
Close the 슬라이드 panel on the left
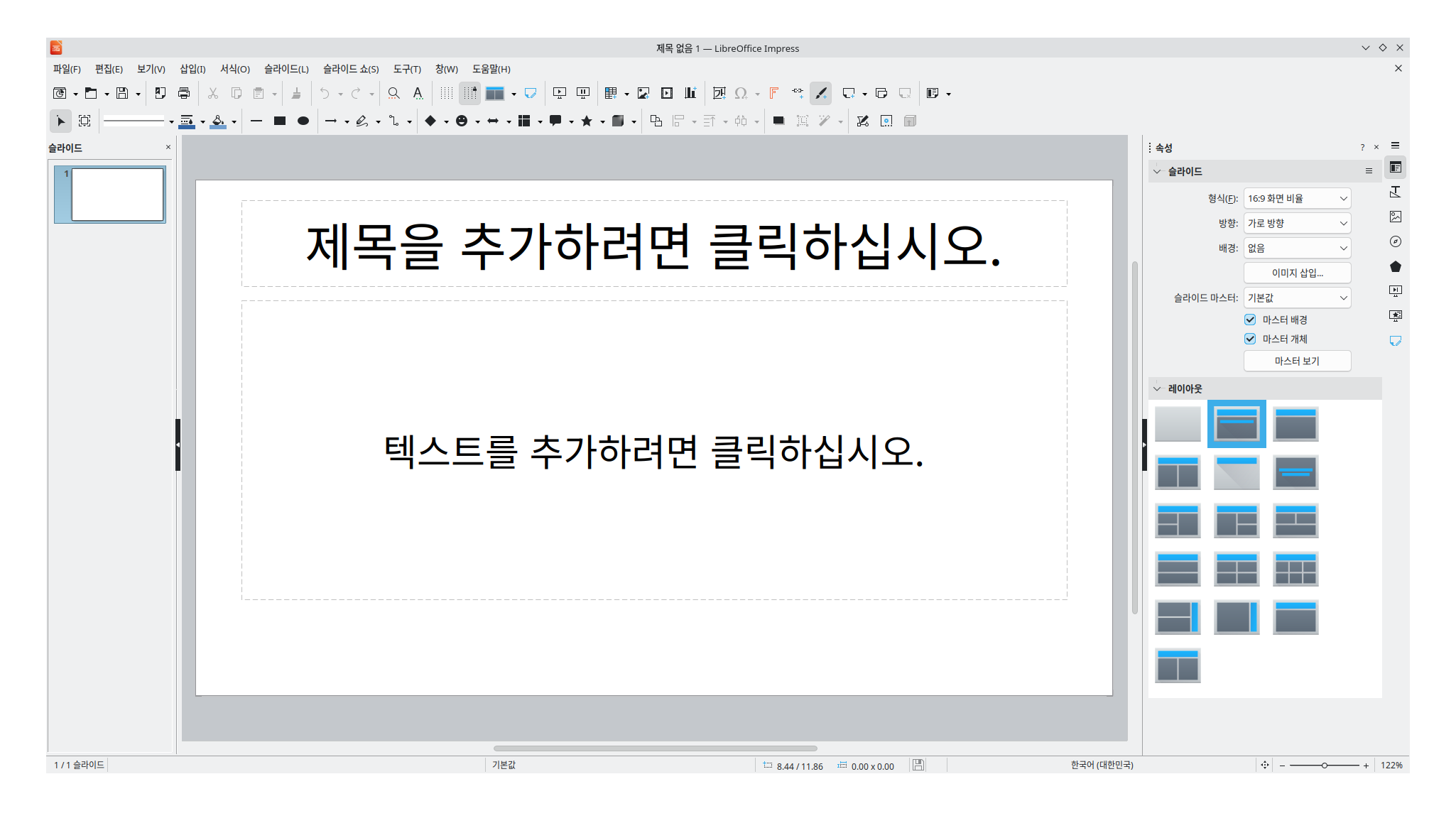tap(168, 147)
